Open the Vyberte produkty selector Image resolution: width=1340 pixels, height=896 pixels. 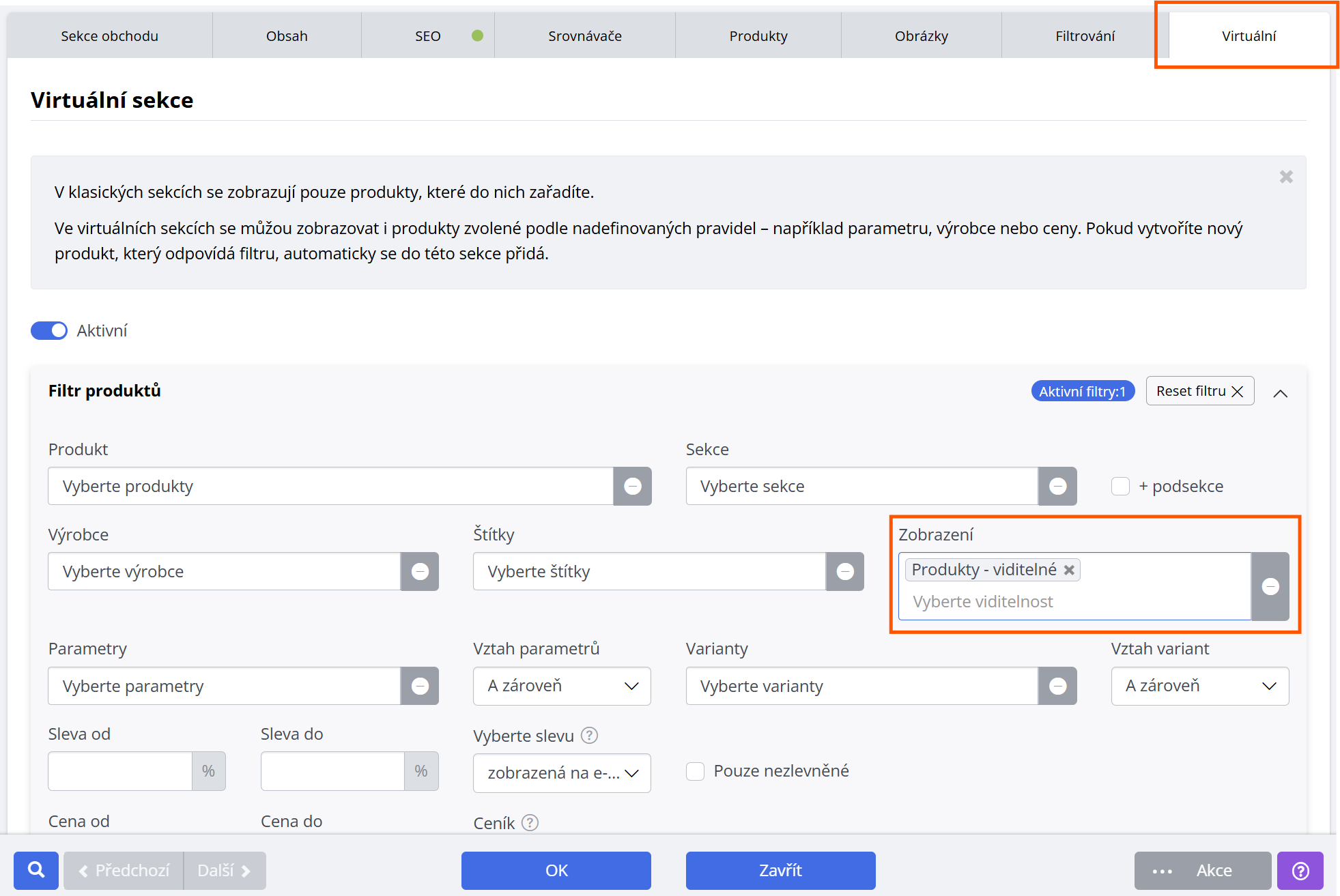pyautogui.click(x=330, y=486)
